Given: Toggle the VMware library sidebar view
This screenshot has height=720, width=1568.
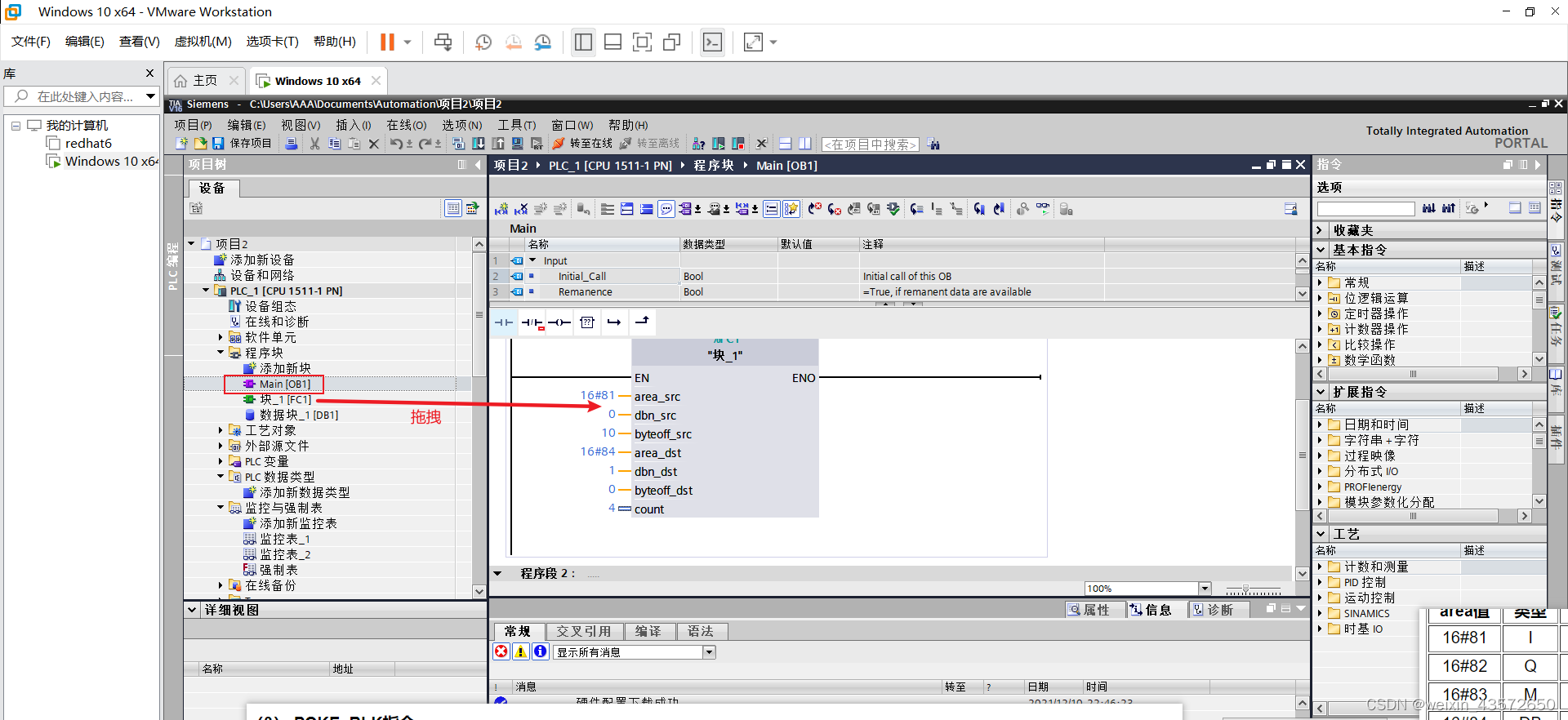Looking at the screenshot, I should pos(583,42).
